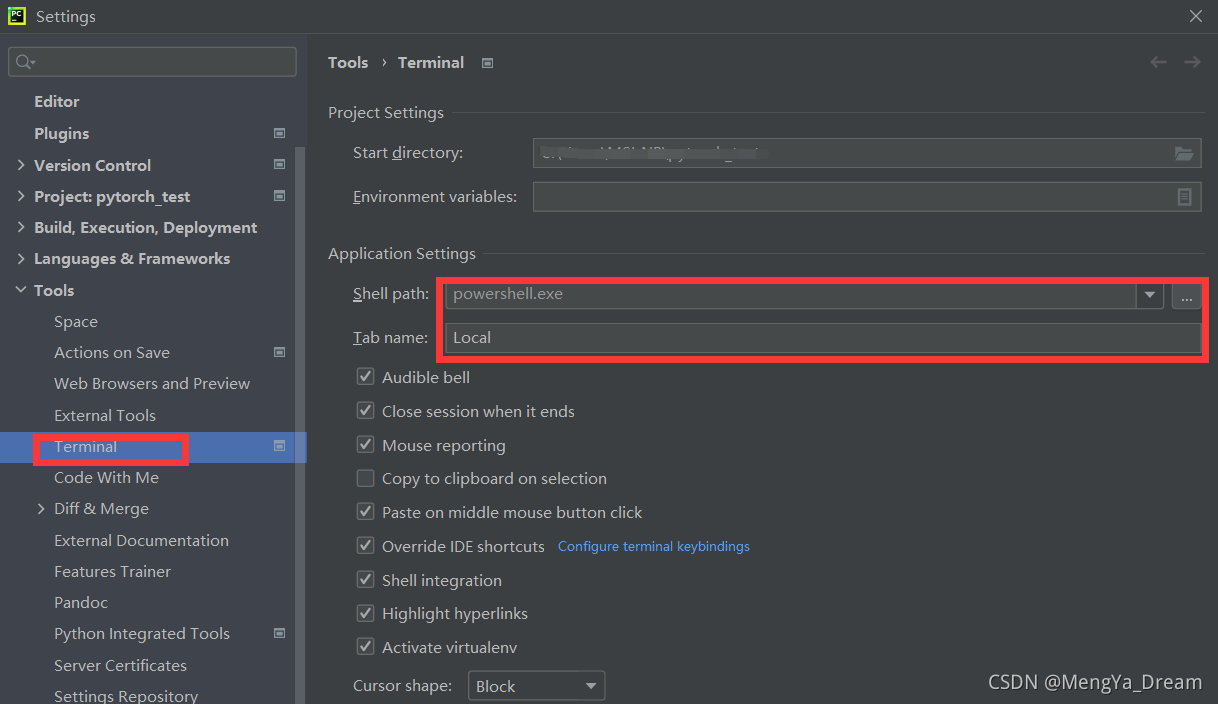The width and height of the screenshot is (1218, 704).
Task: Select Python Integrated Tools in sidebar
Action: (141, 633)
